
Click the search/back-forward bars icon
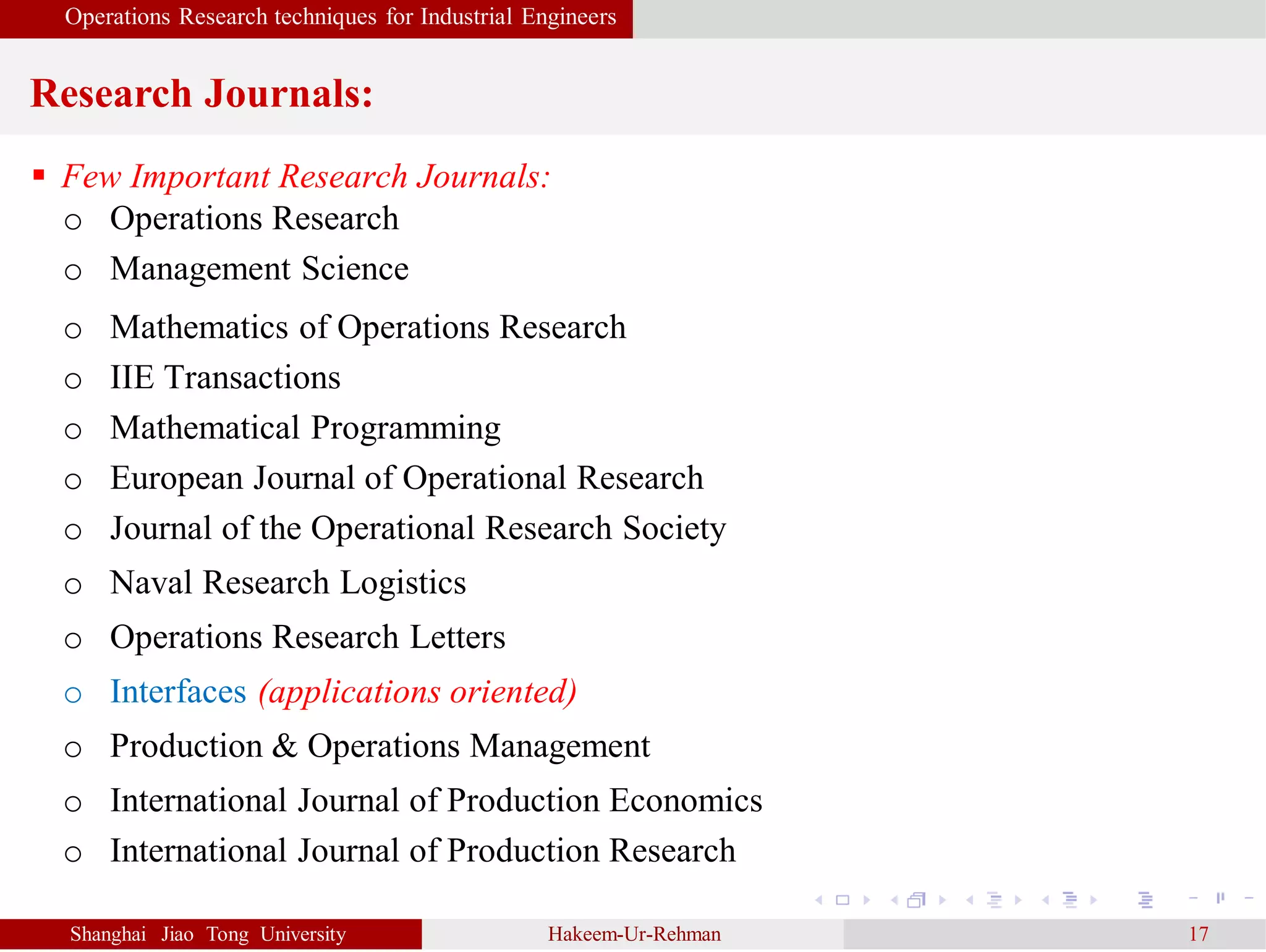tap(1220, 898)
